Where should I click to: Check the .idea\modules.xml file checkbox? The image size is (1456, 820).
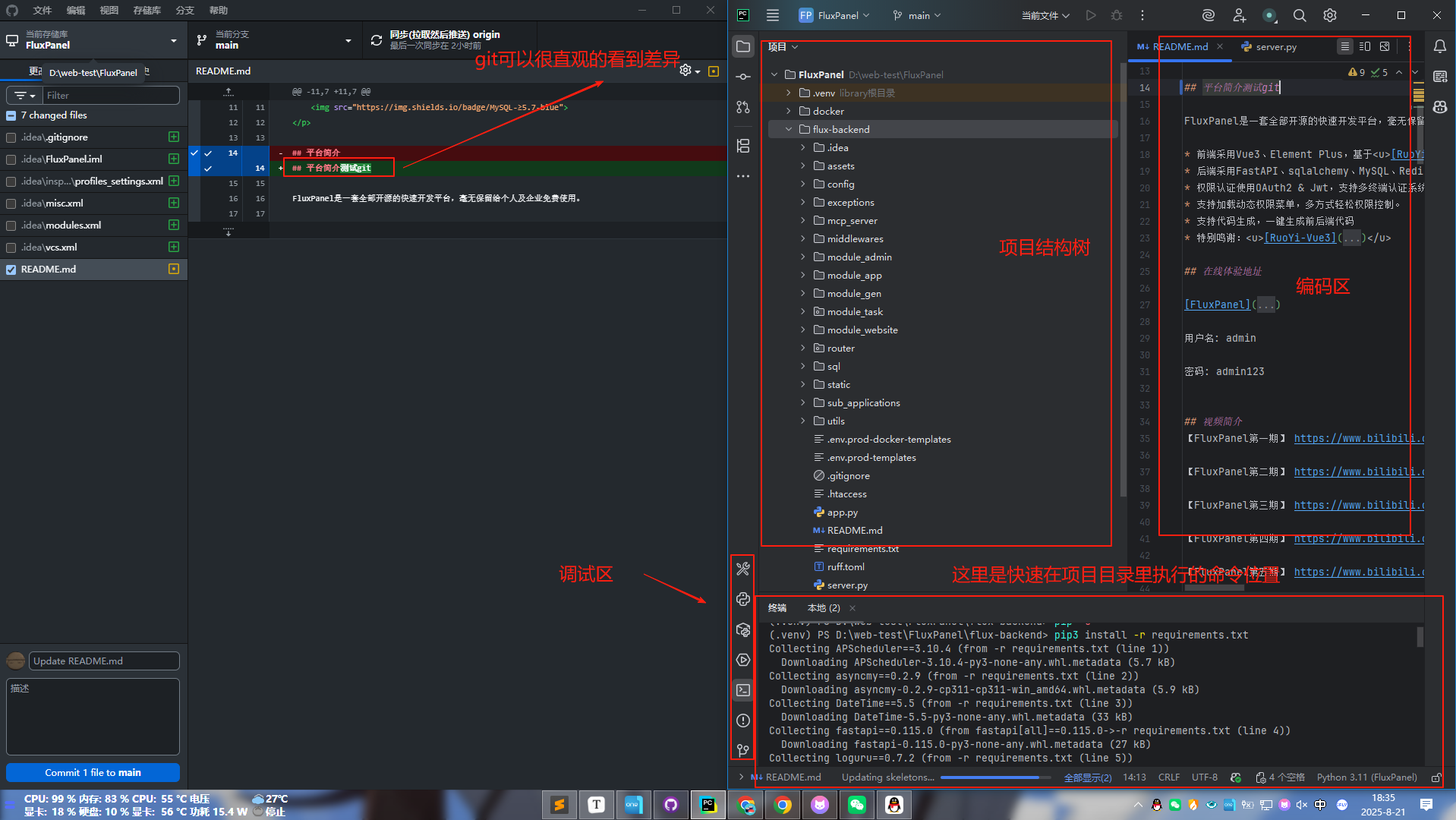pyautogui.click(x=11, y=225)
